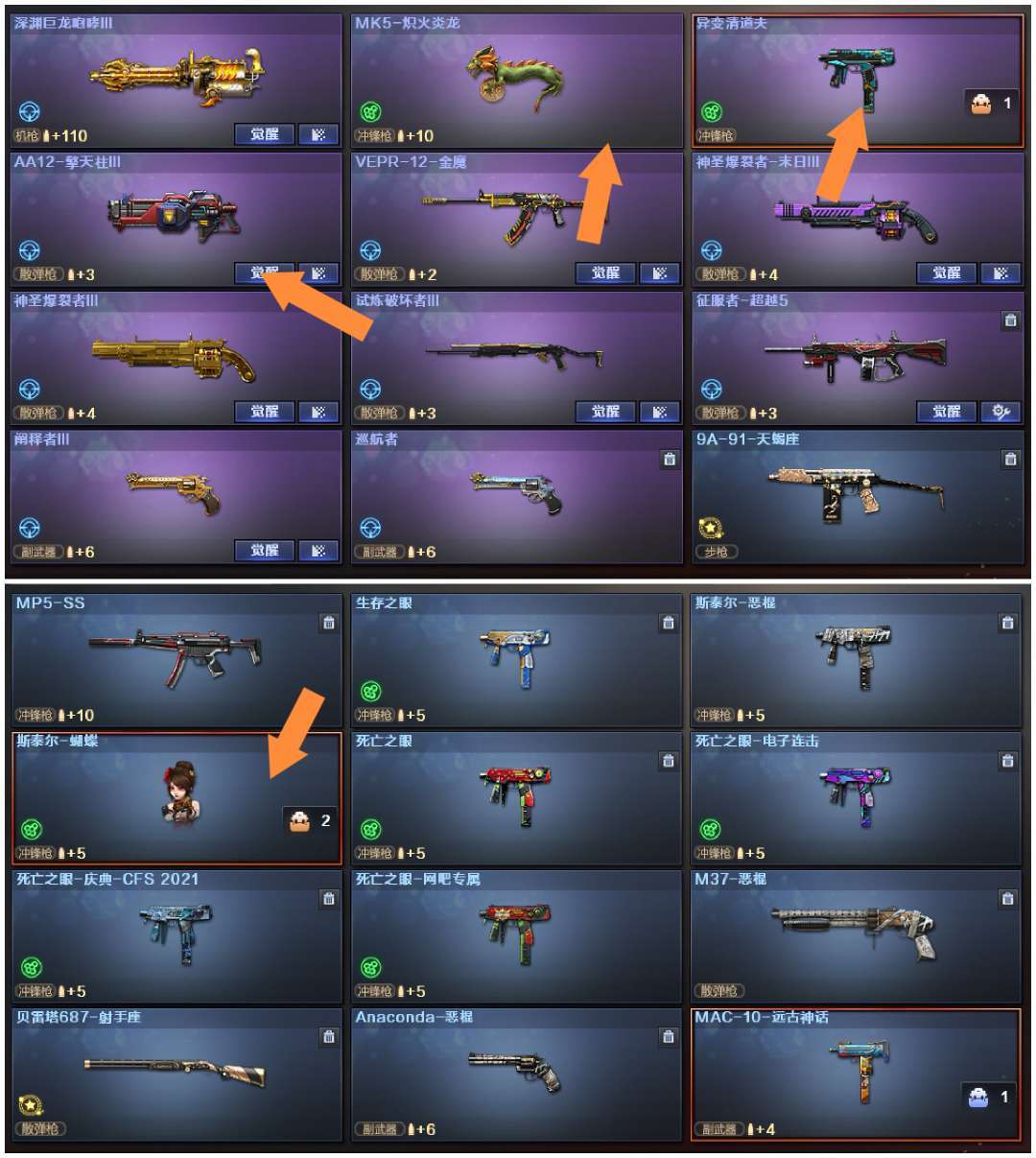Select the 生存之眼 weapon thumbnail

pyautogui.click(x=517, y=655)
